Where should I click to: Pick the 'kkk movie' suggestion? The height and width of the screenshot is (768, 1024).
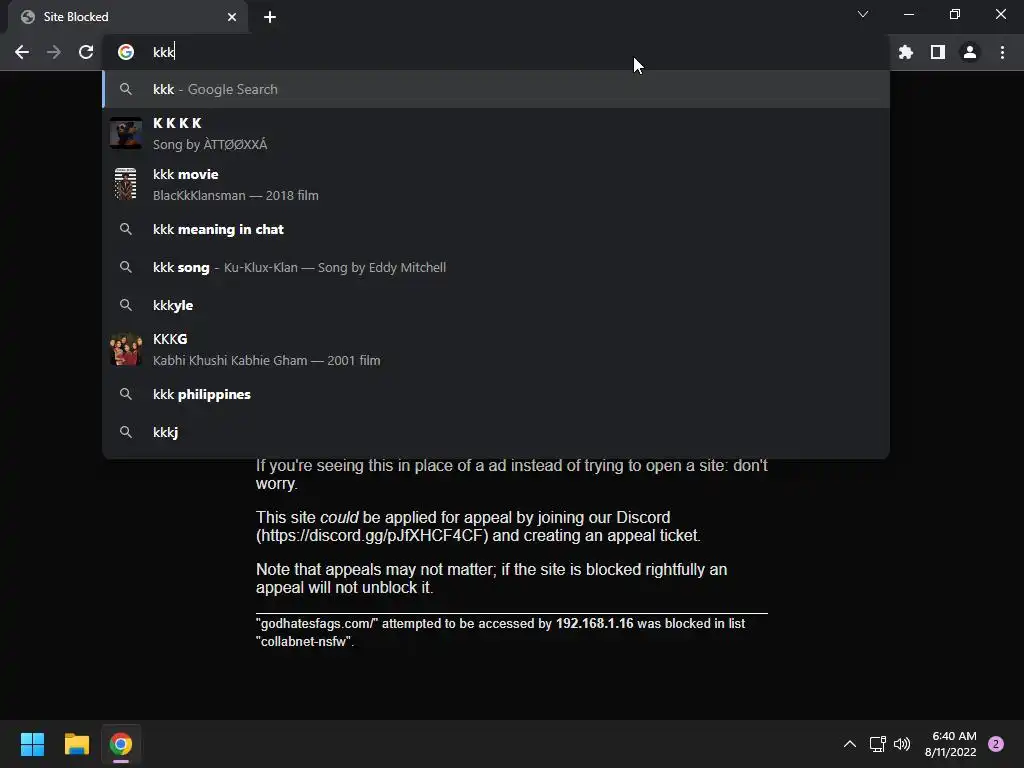(x=496, y=185)
